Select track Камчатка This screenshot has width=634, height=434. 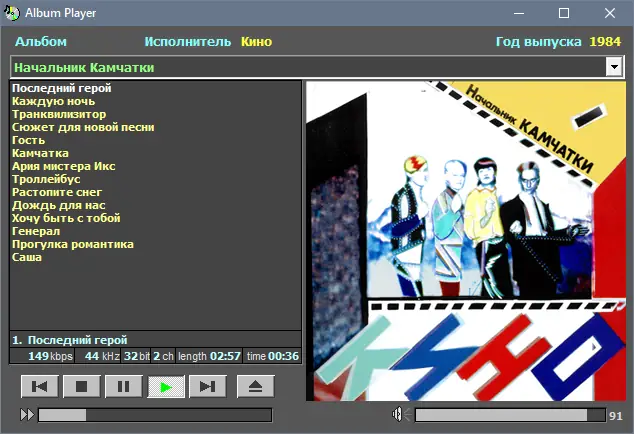[x=40, y=153]
